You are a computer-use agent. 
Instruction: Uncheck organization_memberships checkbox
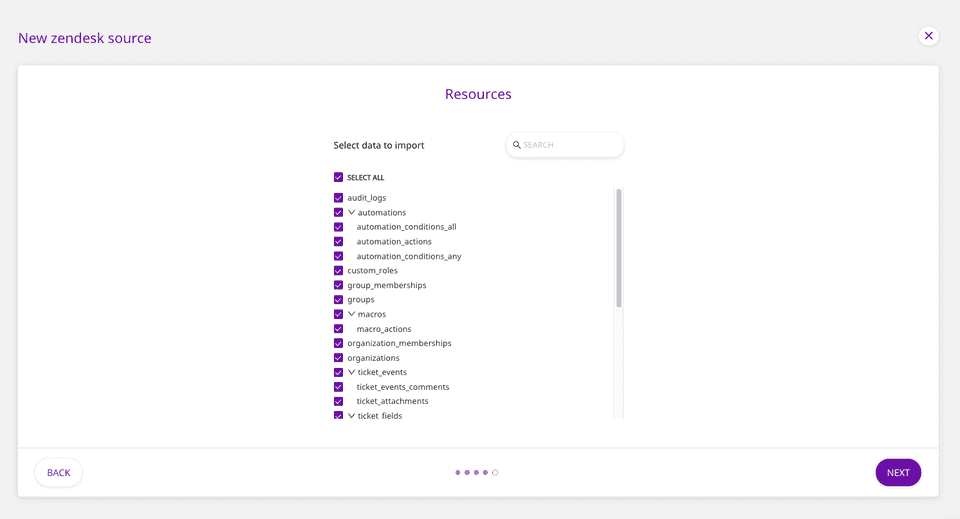[x=338, y=343]
